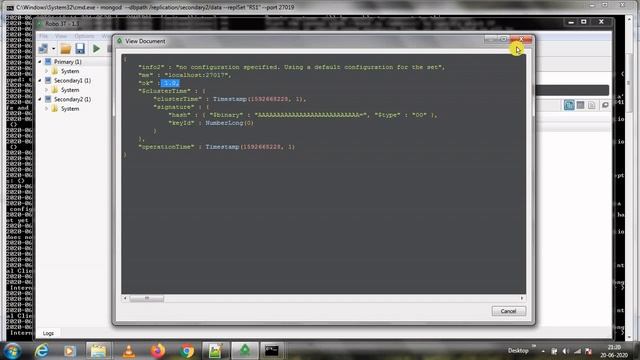Image resolution: width=640 pixels, height=360 pixels.
Task: Open the image editor taskbar icon
Action: (216, 351)
